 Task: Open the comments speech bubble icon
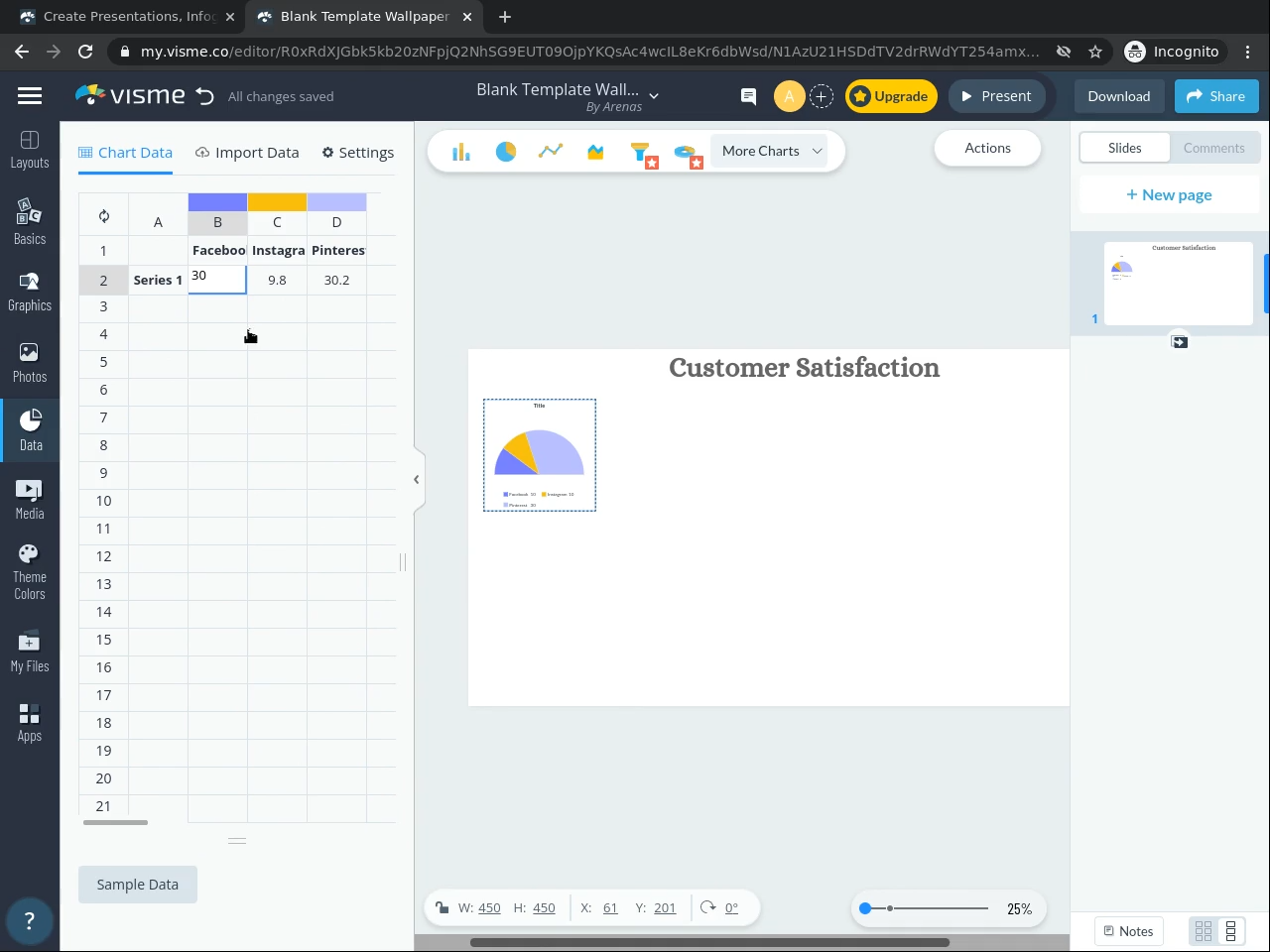748,96
